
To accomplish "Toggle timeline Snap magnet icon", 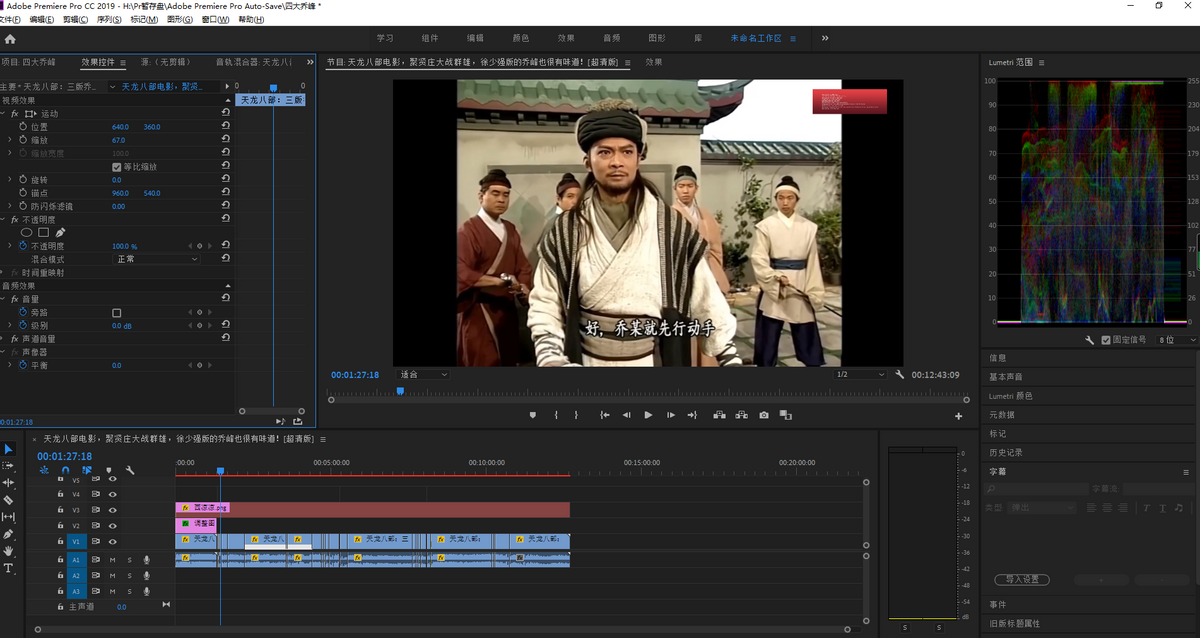I will click(x=65, y=470).
